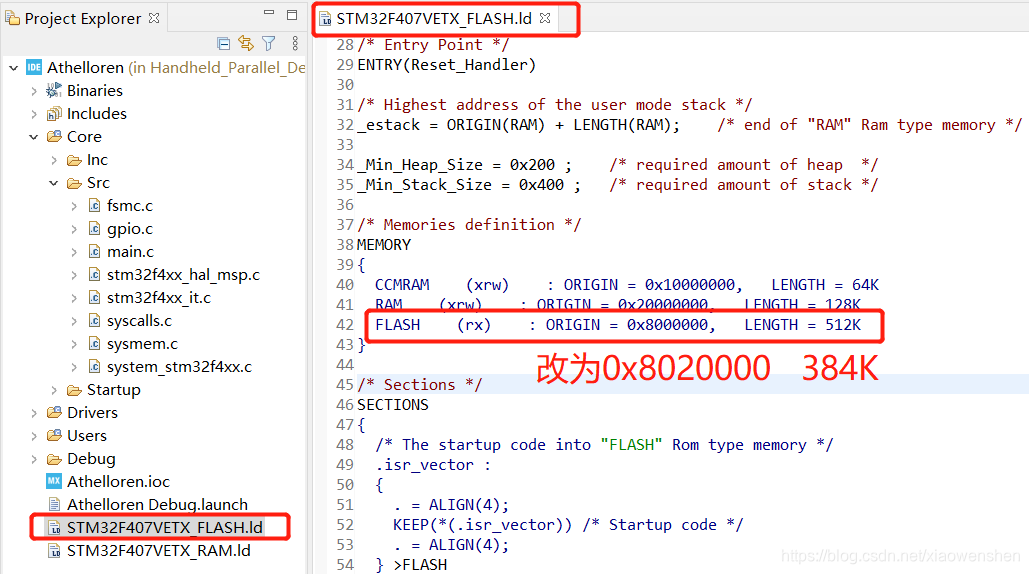Image resolution: width=1029 pixels, height=574 pixels.
Task: Expand the Inc folder
Action: tap(54, 160)
